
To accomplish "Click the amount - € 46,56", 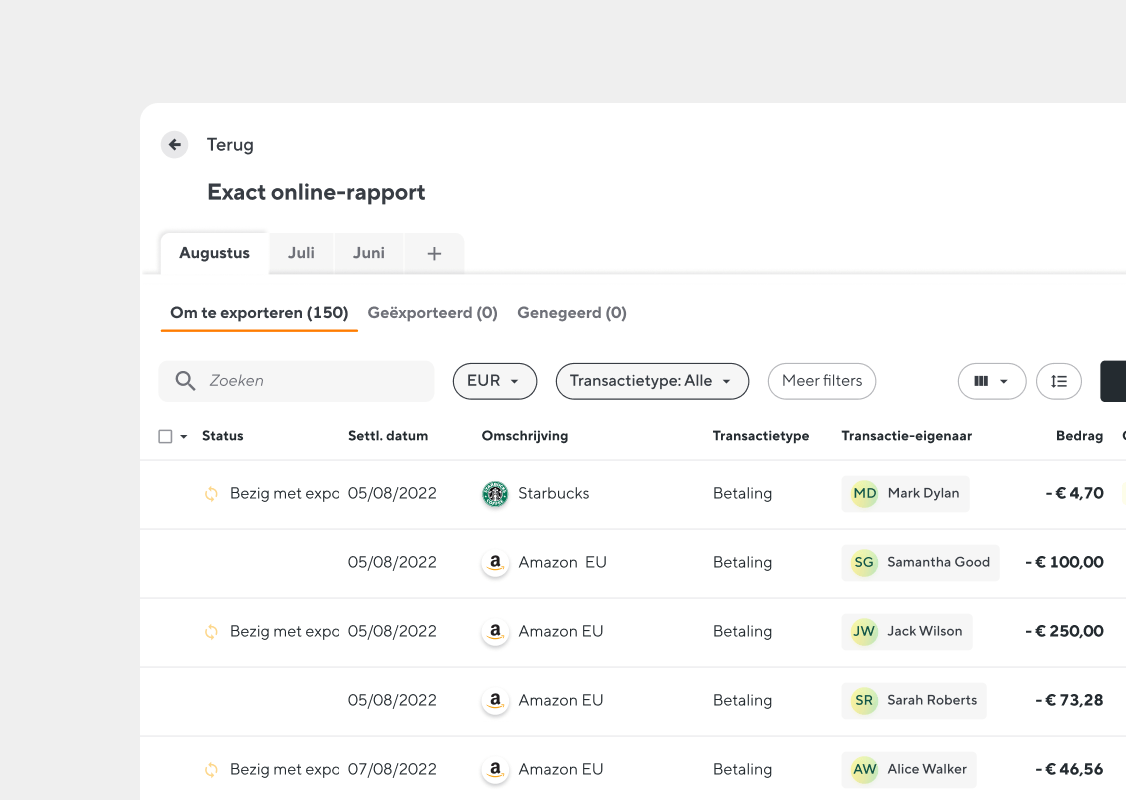I will point(1069,769).
